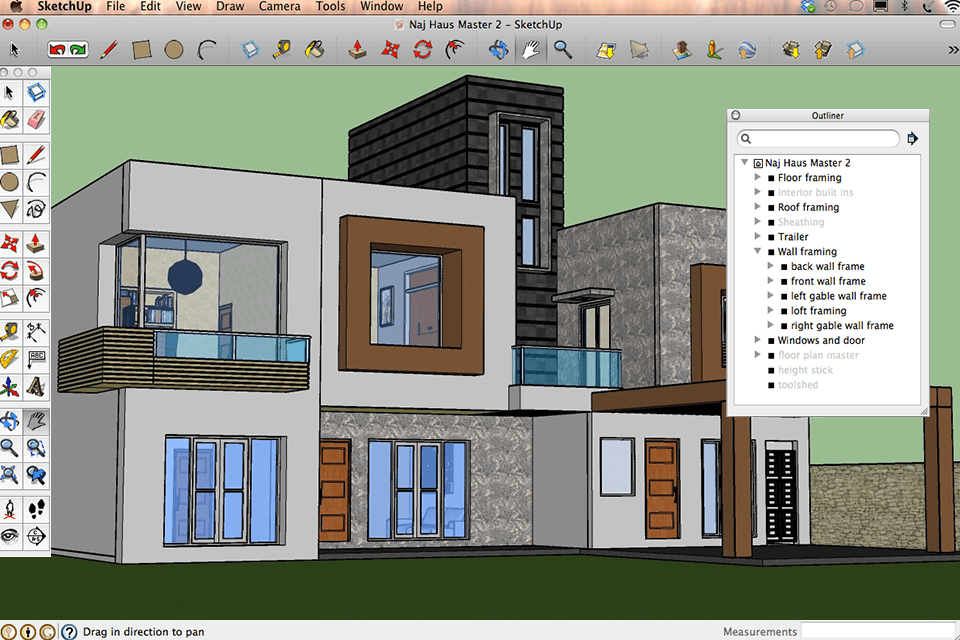Viewport: 960px width, 640px height.
Task: Select the Line pencil tool
Action: click(38, 153)
